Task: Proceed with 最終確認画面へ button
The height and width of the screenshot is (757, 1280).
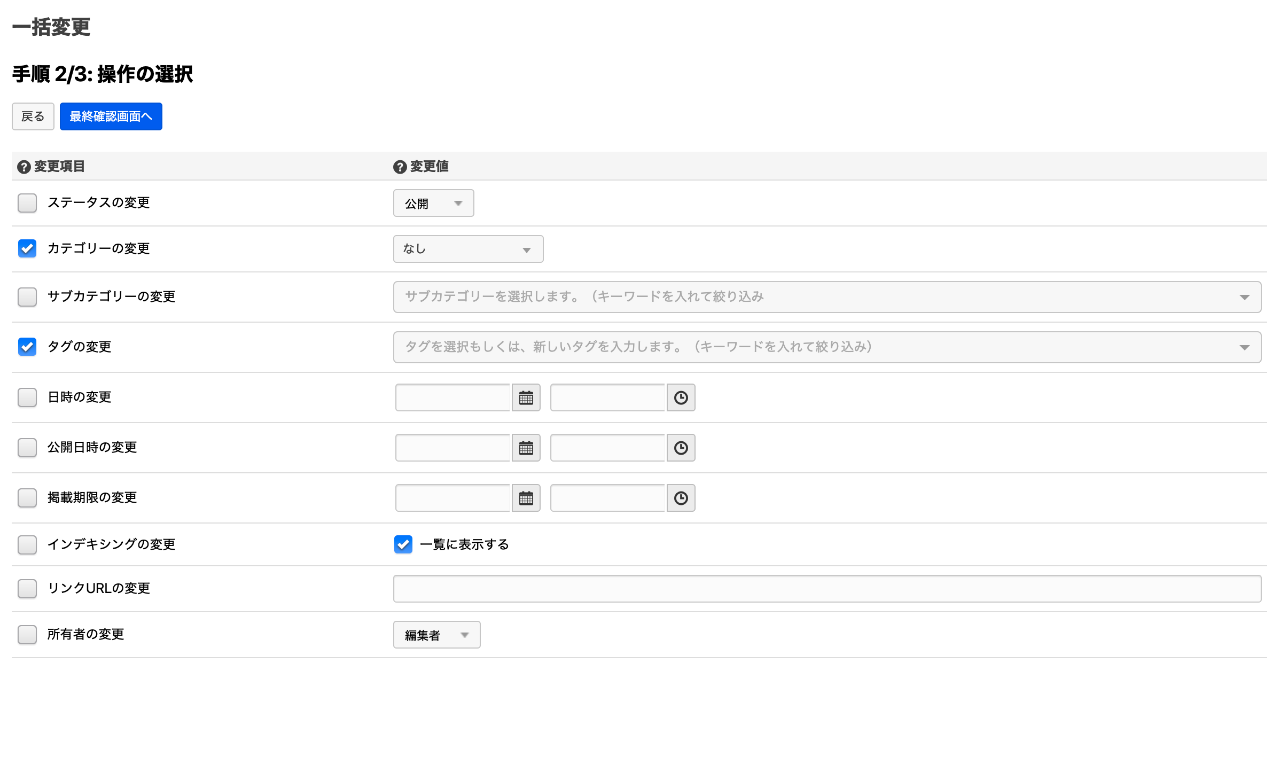Action: tap(111, 117)
